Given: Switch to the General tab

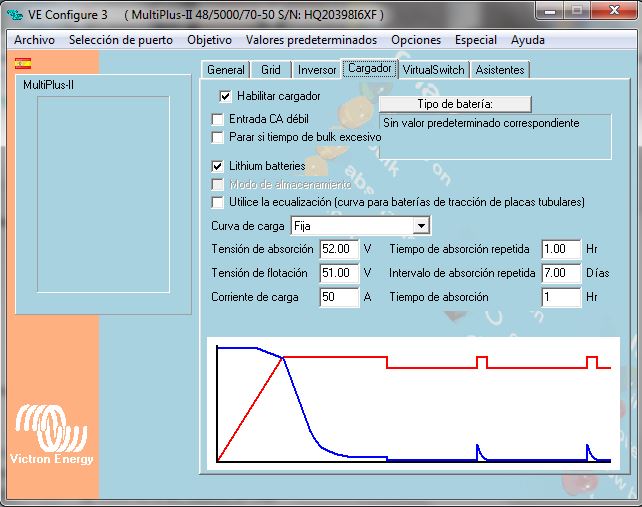Looking at the screenshot, I should tap(226, 70).
